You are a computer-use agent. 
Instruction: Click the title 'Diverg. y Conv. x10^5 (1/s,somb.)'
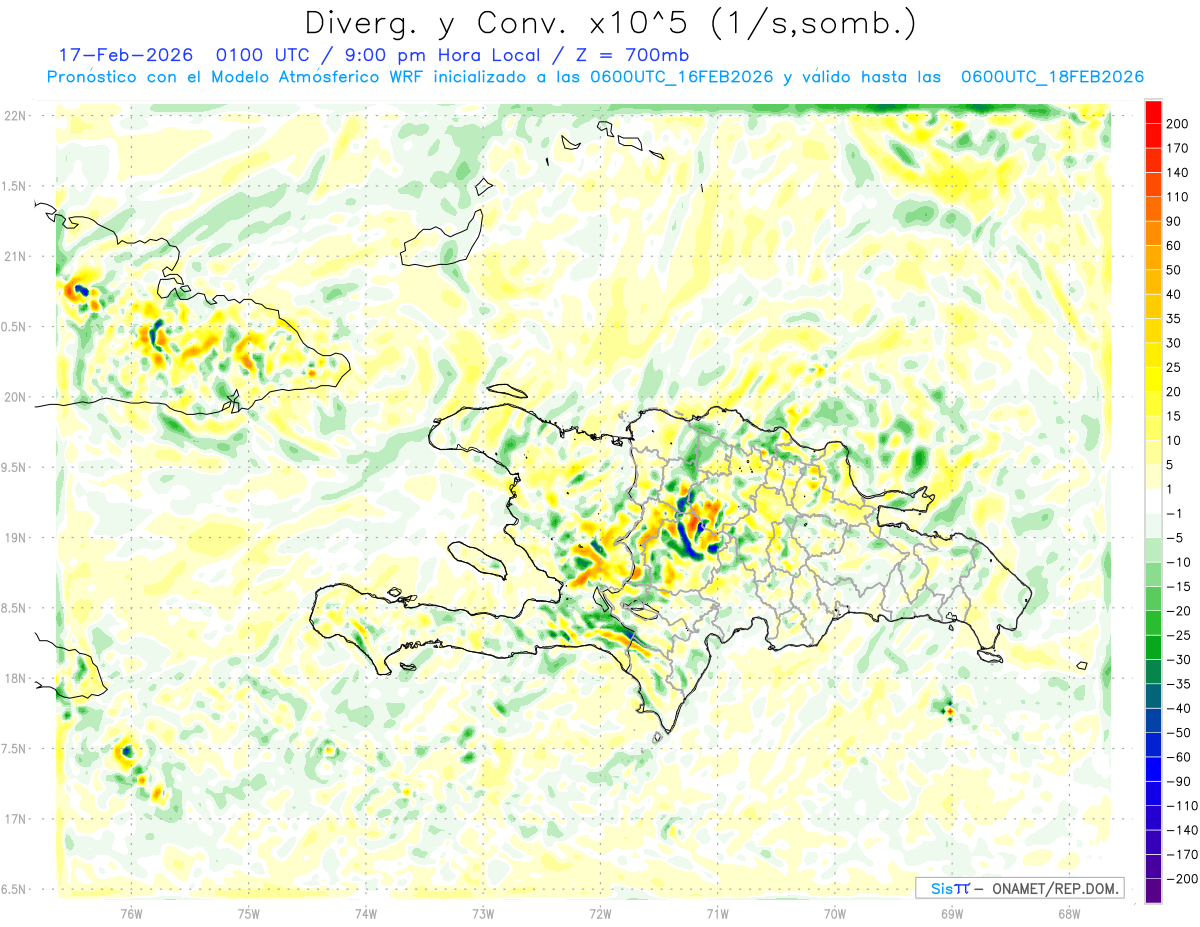click(x=610, y=23)
